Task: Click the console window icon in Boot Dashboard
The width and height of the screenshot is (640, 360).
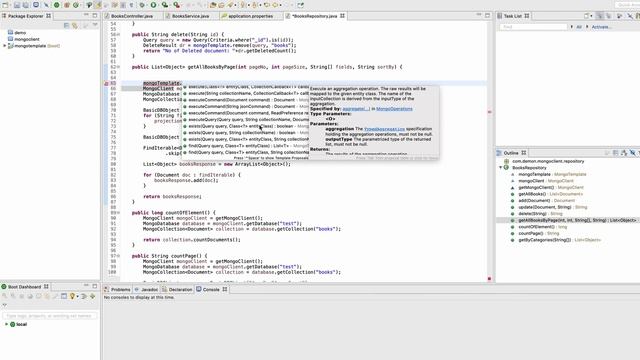Action: (x=64, y=296)
